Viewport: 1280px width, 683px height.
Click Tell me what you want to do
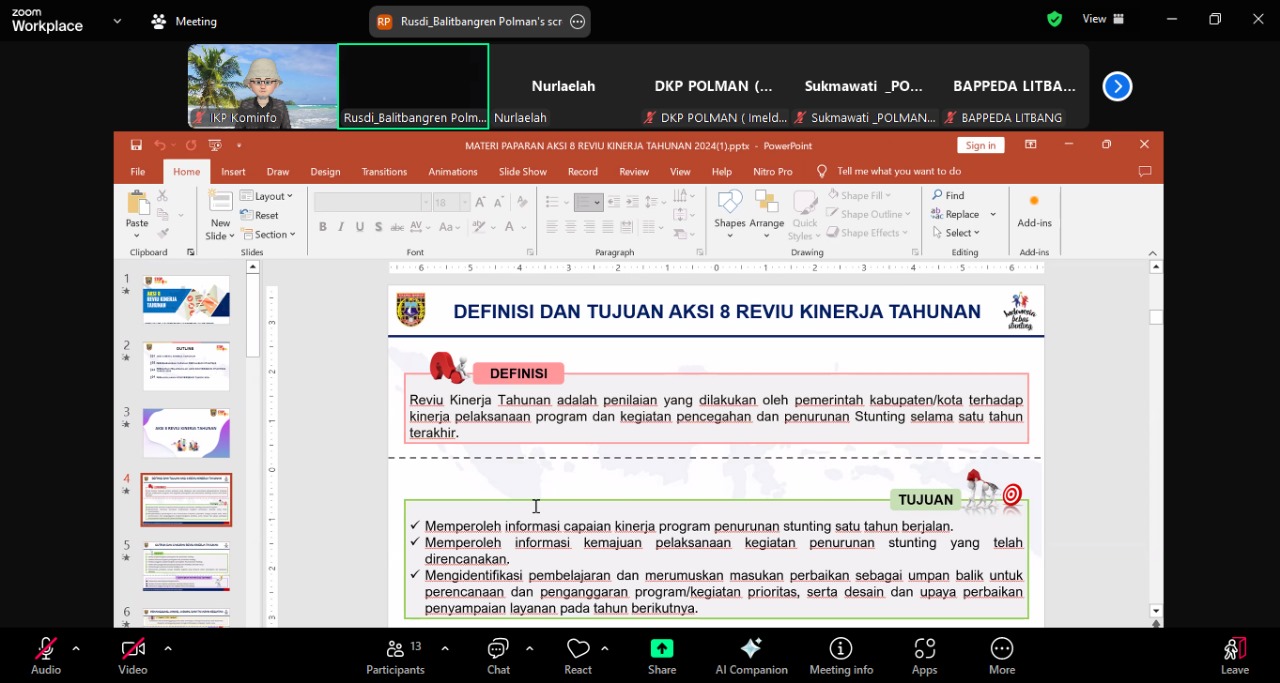pos(890,171)
